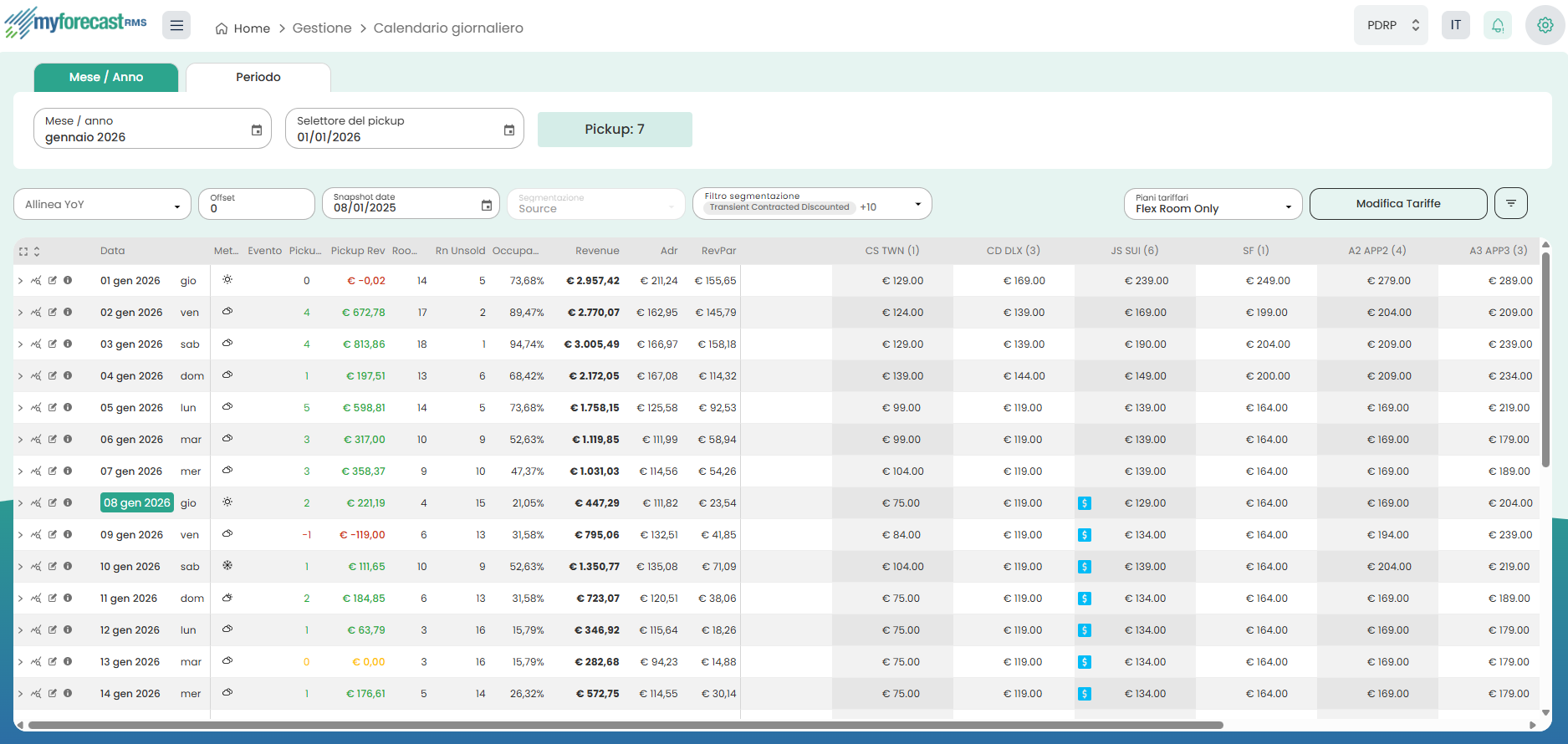Toggle expand/collapse all rows arrows in header

click(37, 252)
